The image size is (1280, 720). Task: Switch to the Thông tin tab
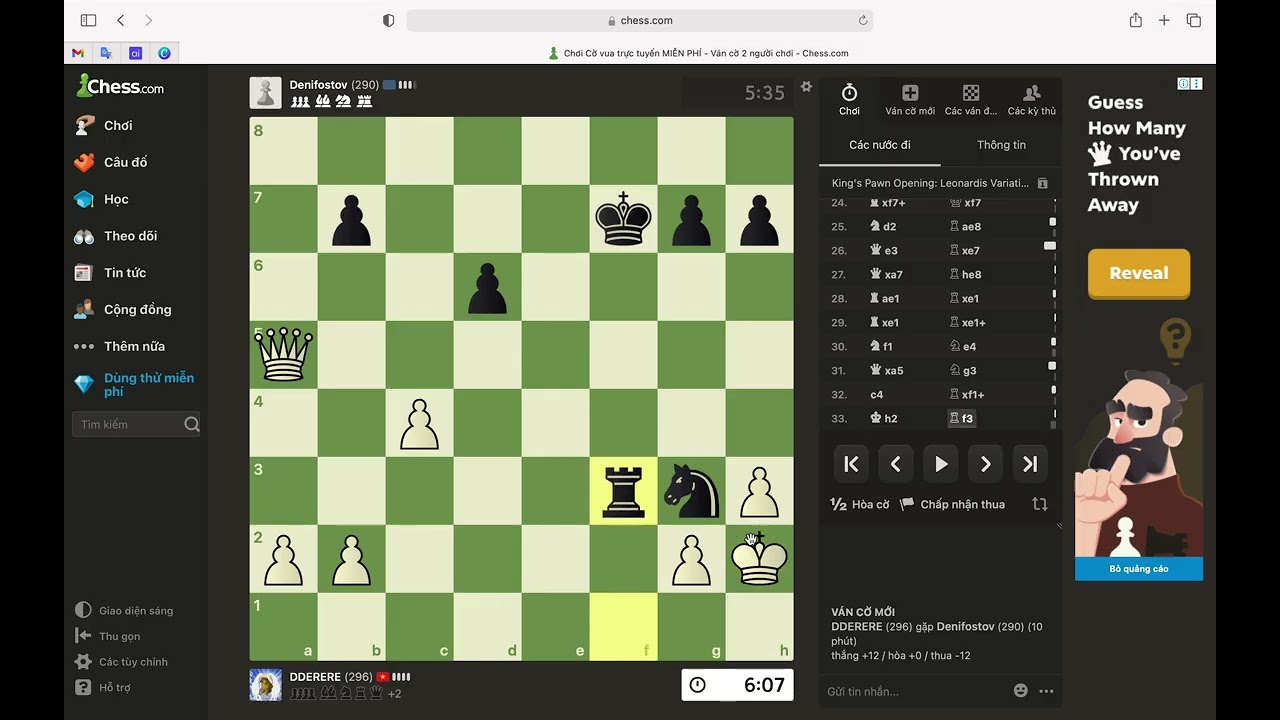(x=1001, y=145)
